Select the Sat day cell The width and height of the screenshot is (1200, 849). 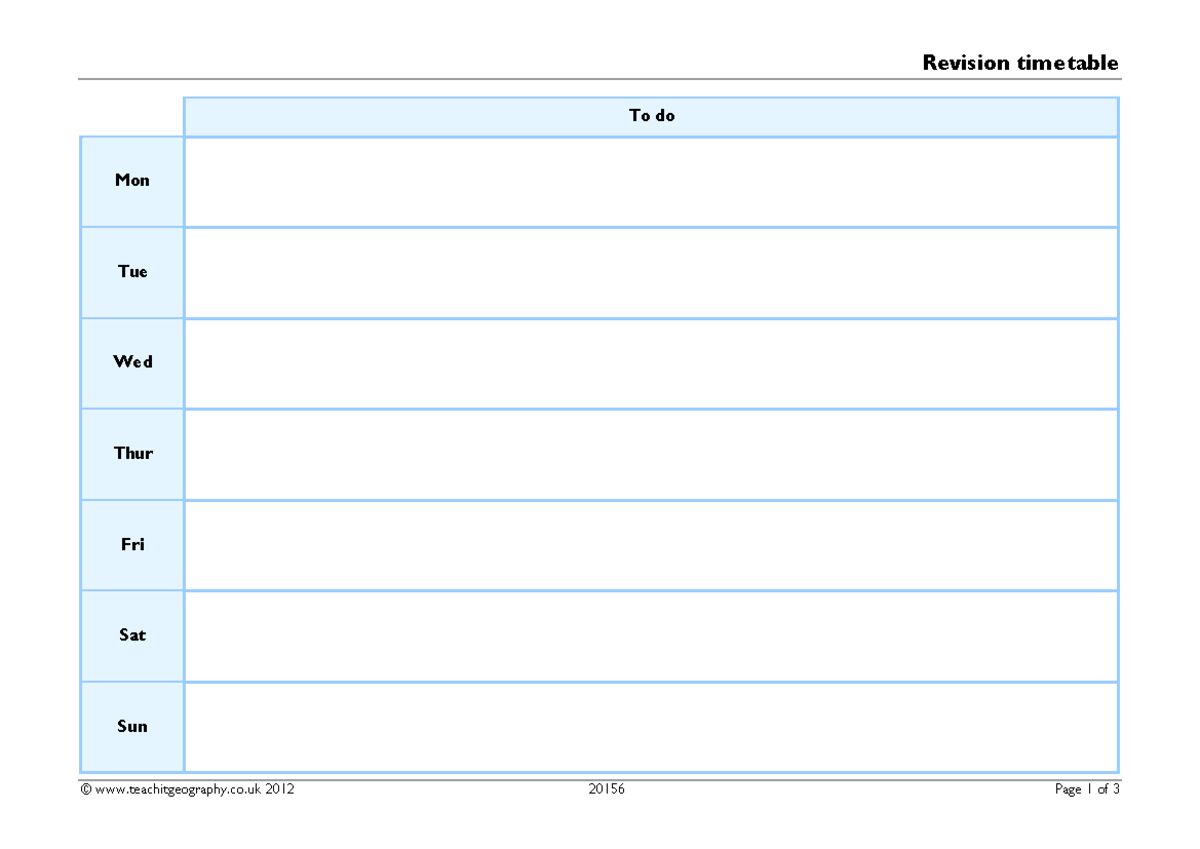131,635
